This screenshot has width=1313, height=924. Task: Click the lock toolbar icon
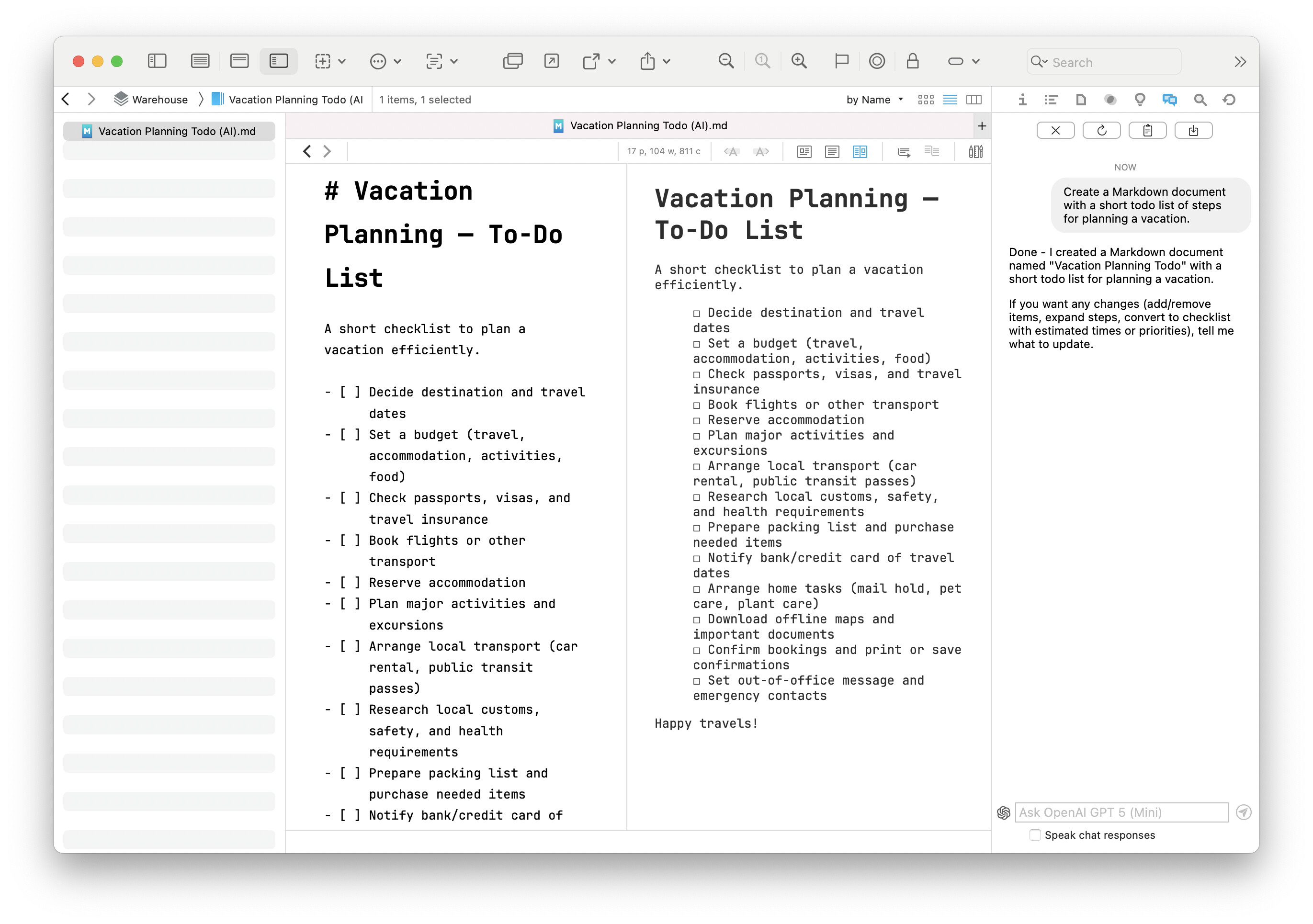tap(912, 61)
